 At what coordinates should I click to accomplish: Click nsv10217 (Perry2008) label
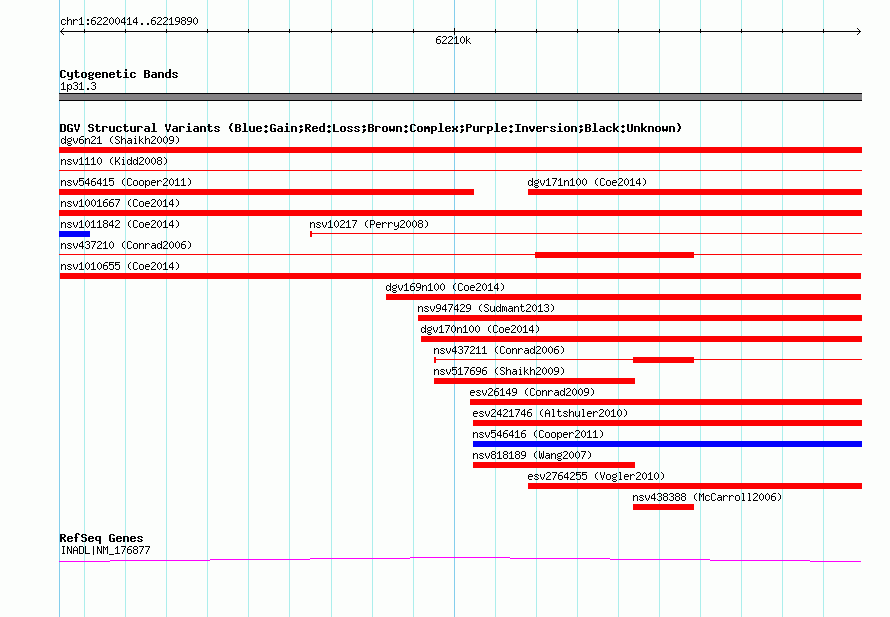point(369,224)
